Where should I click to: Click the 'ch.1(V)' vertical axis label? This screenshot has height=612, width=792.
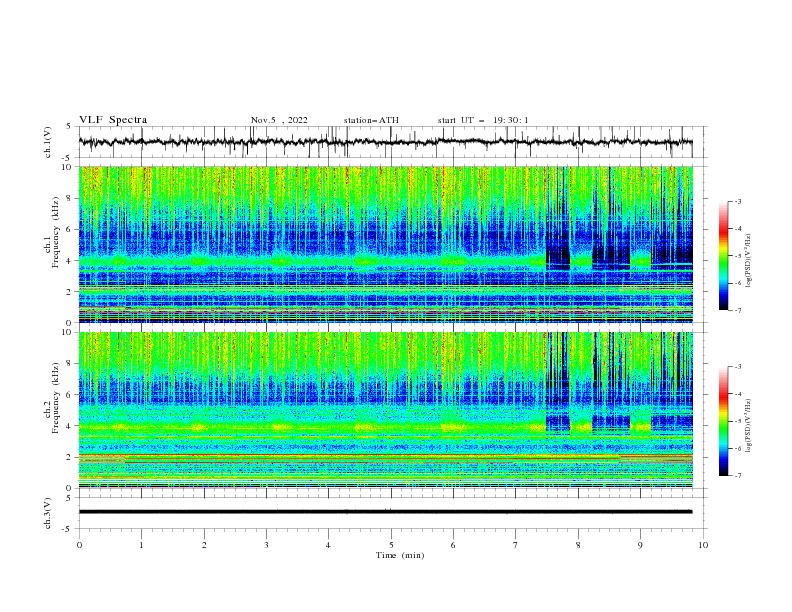[x=48, y=142]
